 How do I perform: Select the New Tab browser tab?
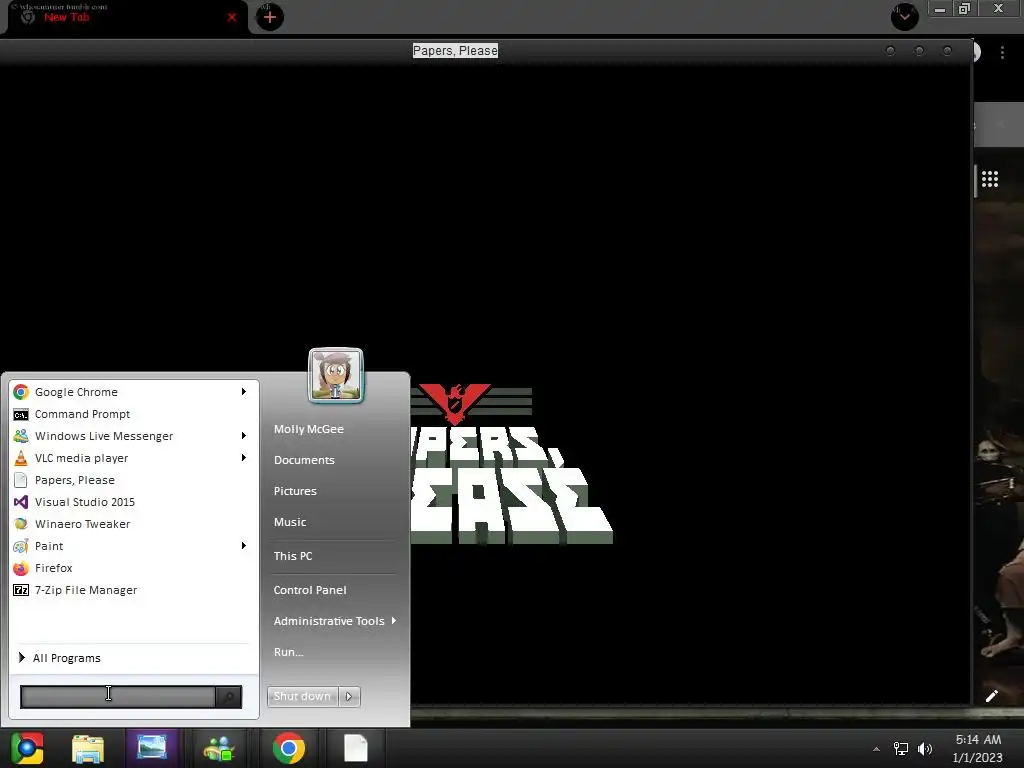click(124, 17)
